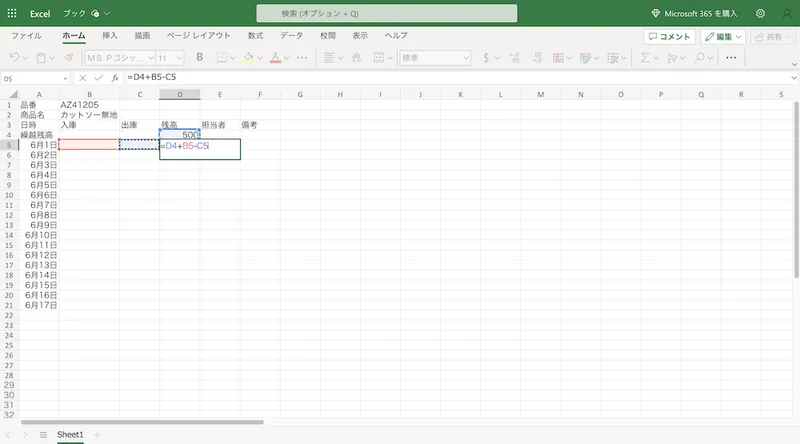
Task: Click the horizontal scrollbar
Action: pyautogui.click(x=142, y=422)
